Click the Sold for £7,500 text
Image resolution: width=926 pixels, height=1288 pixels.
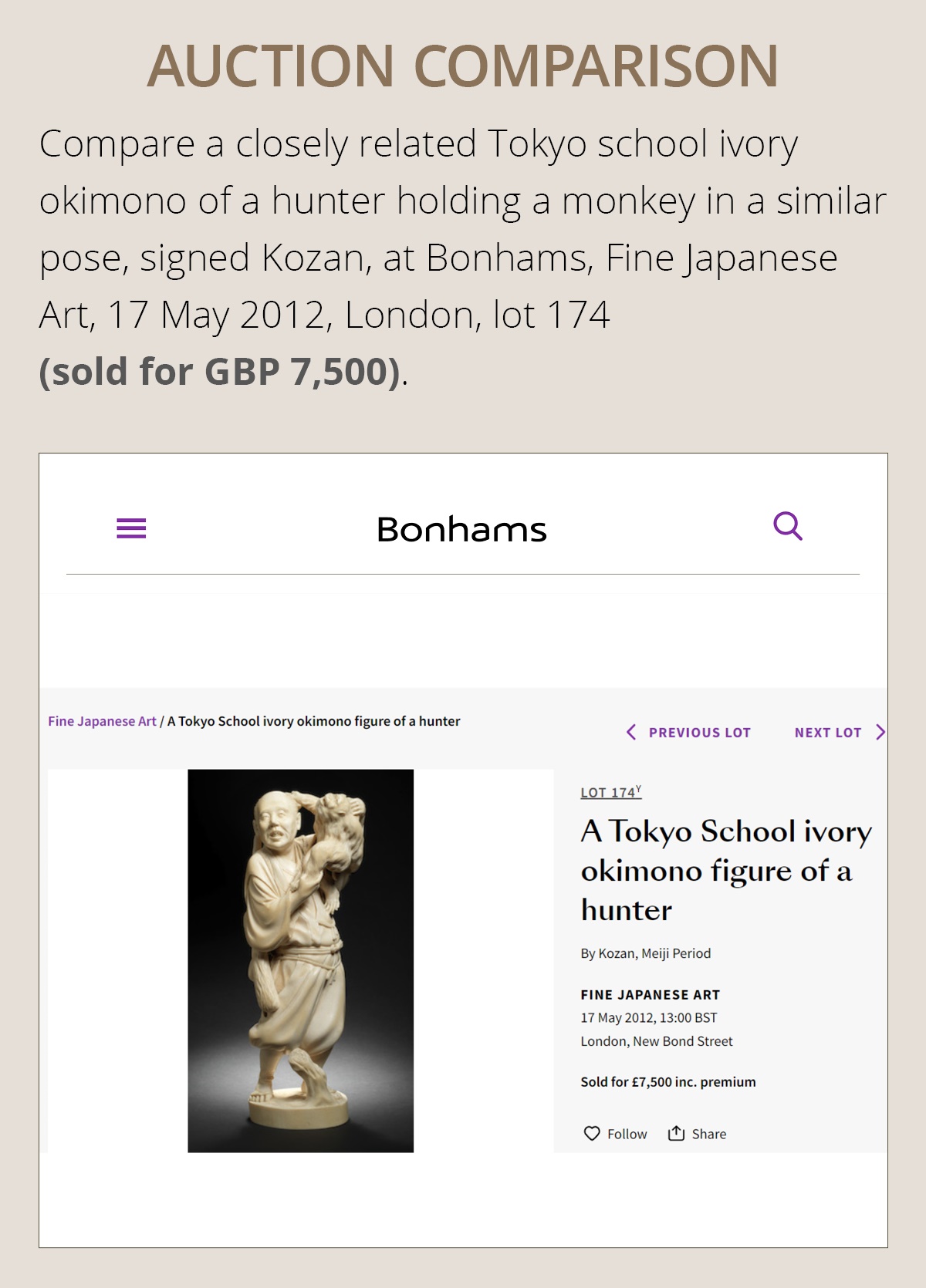coord(667,1082)
